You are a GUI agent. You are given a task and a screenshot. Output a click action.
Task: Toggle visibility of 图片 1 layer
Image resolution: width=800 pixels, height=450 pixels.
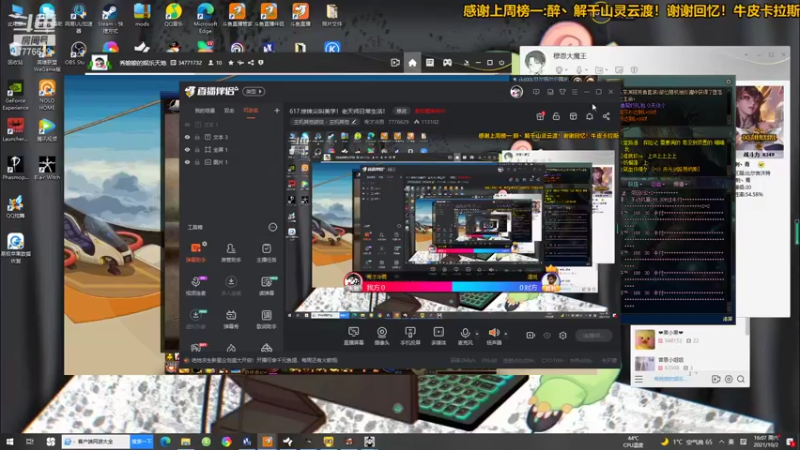click(187, 162)
